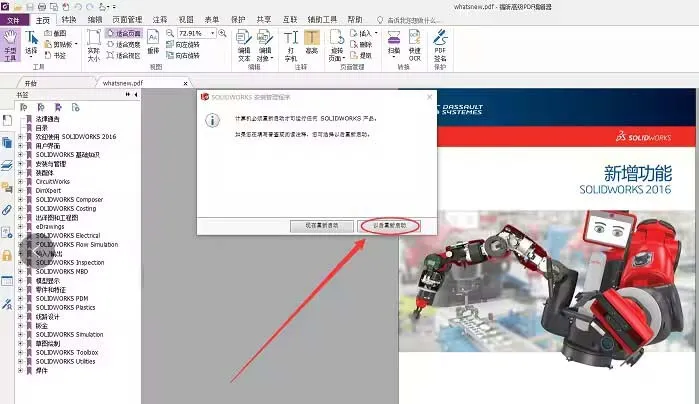Click the Reflow (重排) button
The height and width of the screenshot is (404, 699).
point(153,43)
